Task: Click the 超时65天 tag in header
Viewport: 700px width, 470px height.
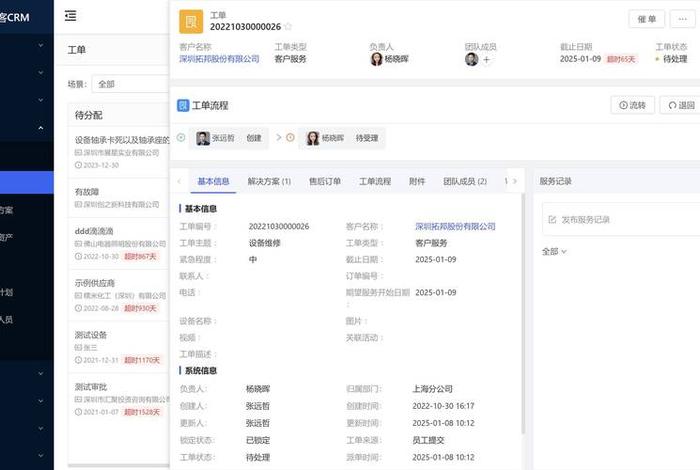Action: pyautogui.click(x=621, y=59)
